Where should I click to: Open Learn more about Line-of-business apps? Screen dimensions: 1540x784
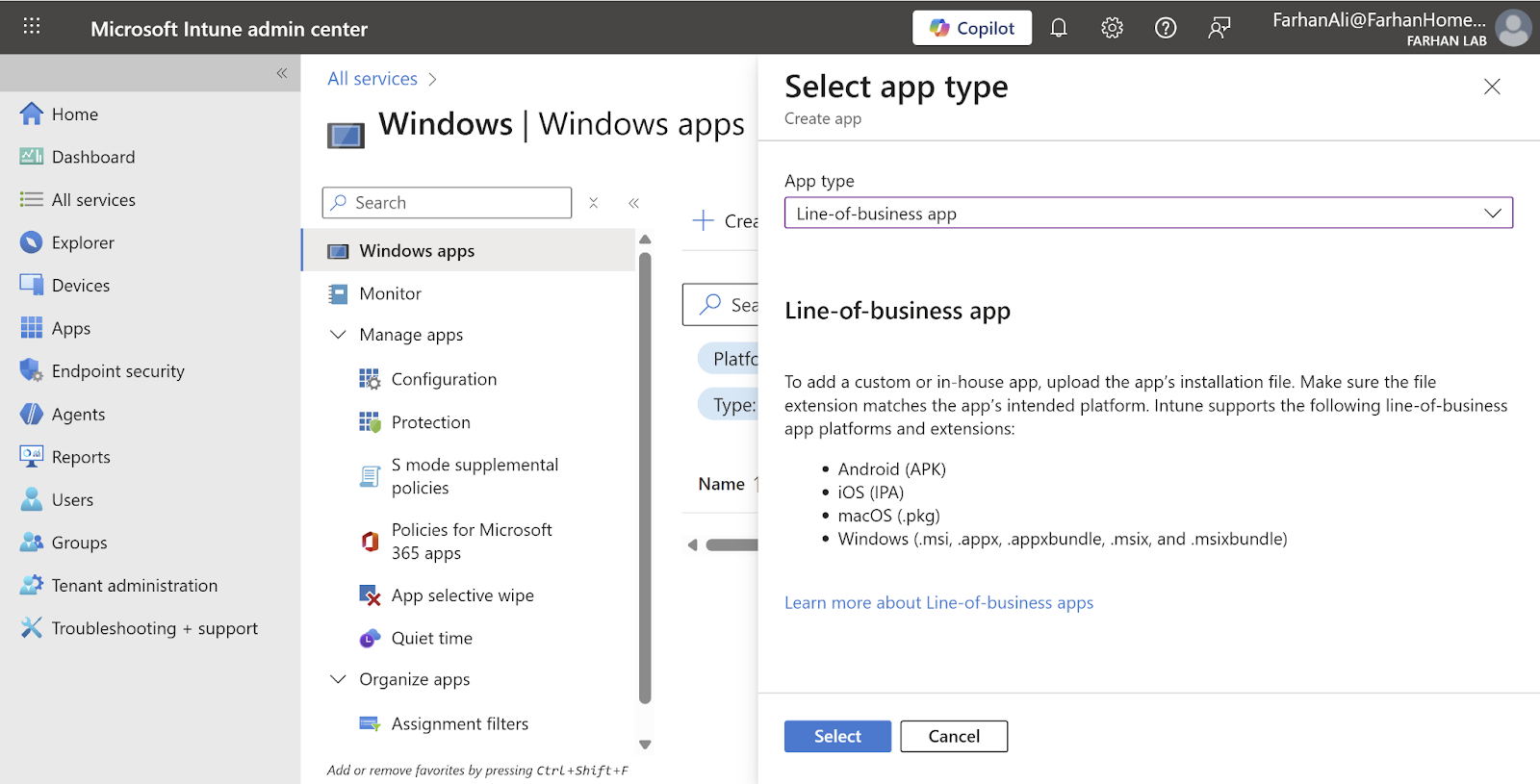coord(938,603)
